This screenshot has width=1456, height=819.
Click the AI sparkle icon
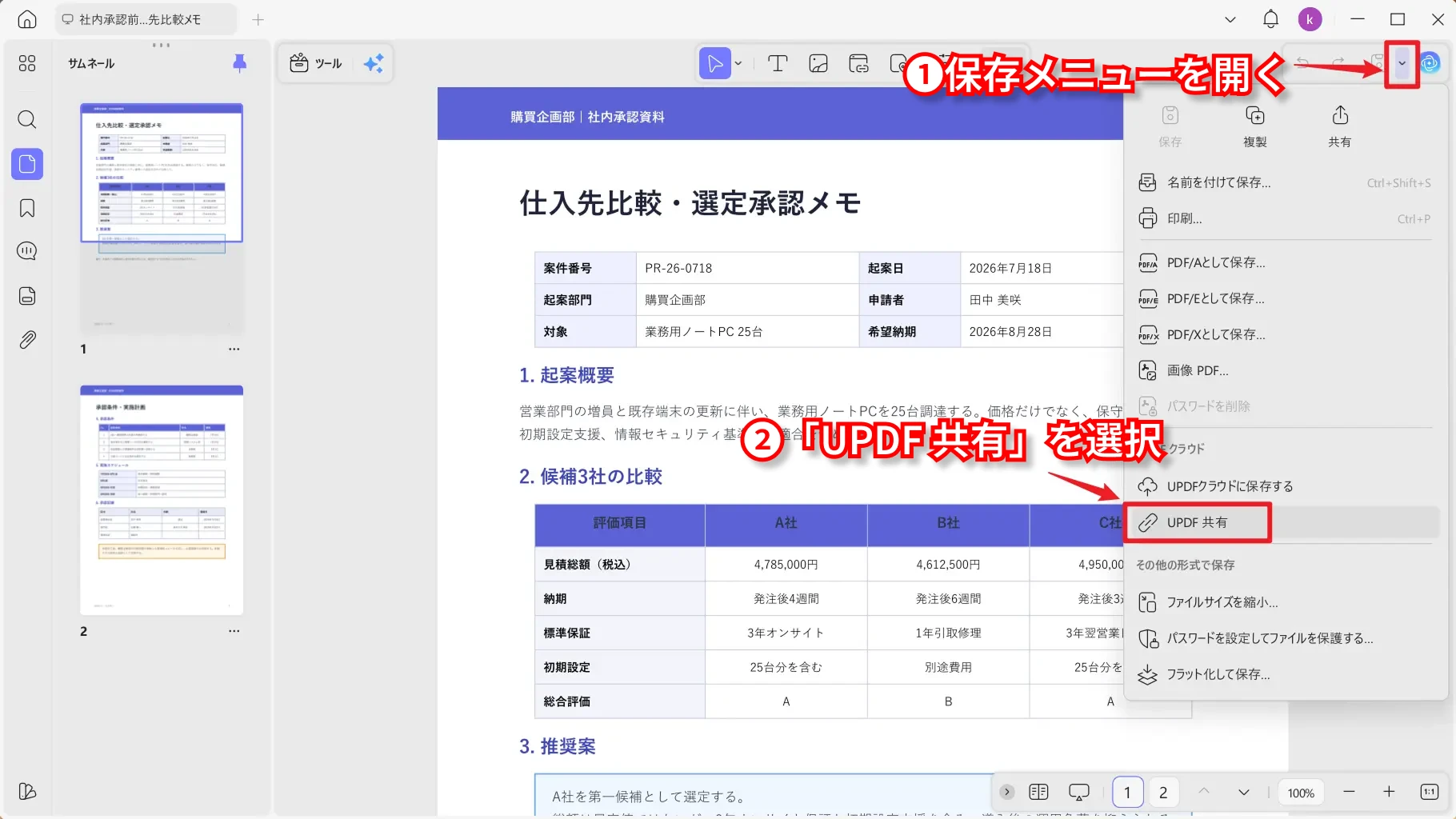374,63
